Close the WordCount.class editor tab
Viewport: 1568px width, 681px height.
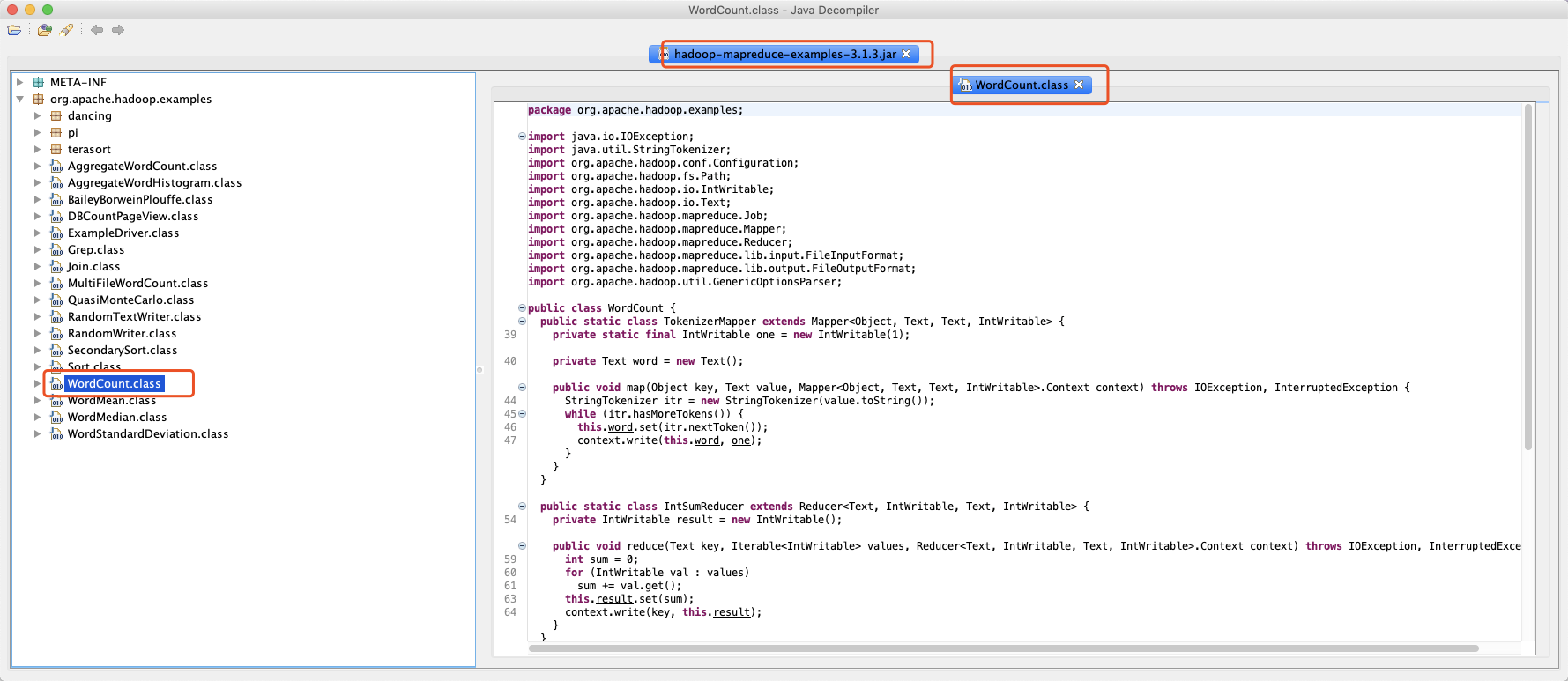coord(1079,85)
